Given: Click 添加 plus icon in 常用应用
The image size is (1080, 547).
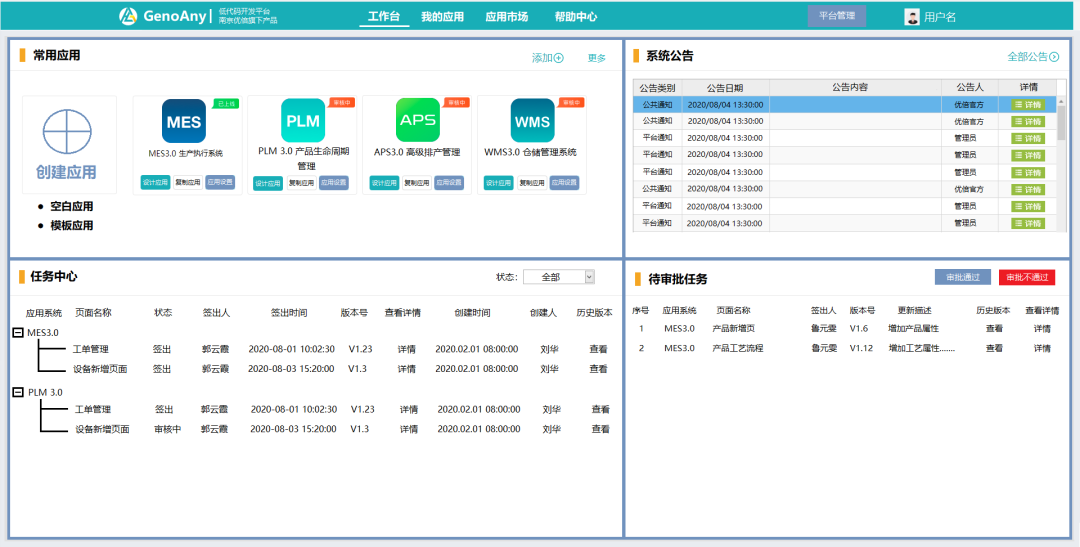Looking at the screenshot, I should [558, 58].
